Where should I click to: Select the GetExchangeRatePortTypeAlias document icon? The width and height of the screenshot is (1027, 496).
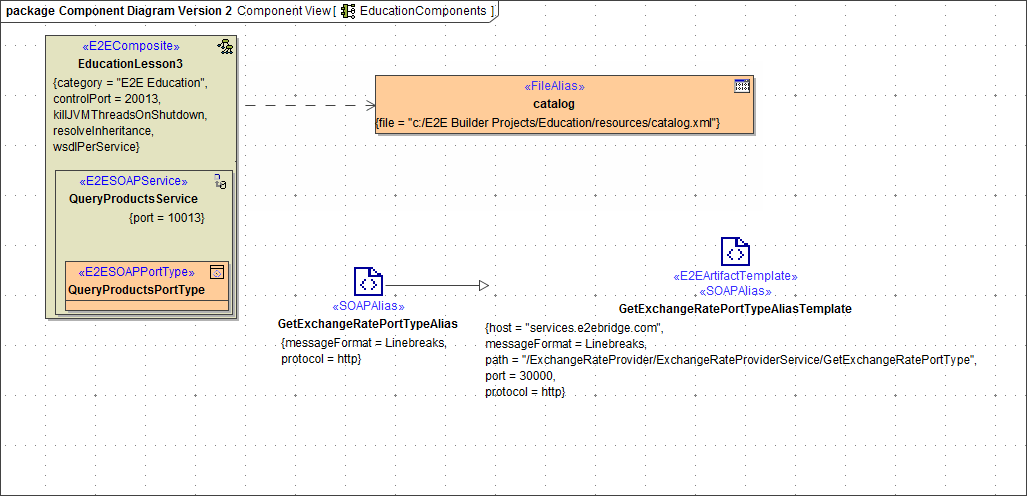pyautogui.click(x=368, y=282)
